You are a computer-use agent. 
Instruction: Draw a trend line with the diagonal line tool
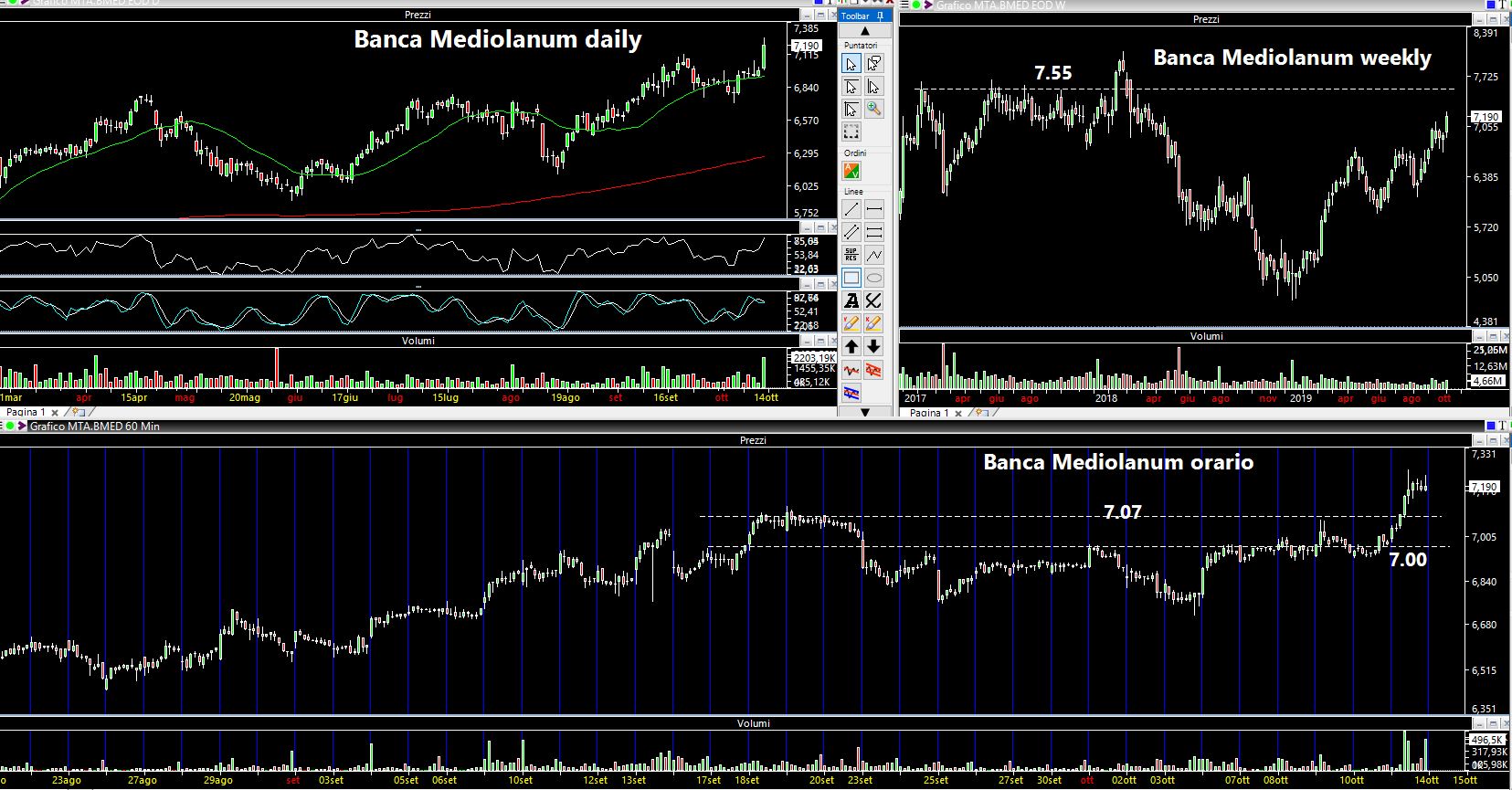(x=851, y=209)
